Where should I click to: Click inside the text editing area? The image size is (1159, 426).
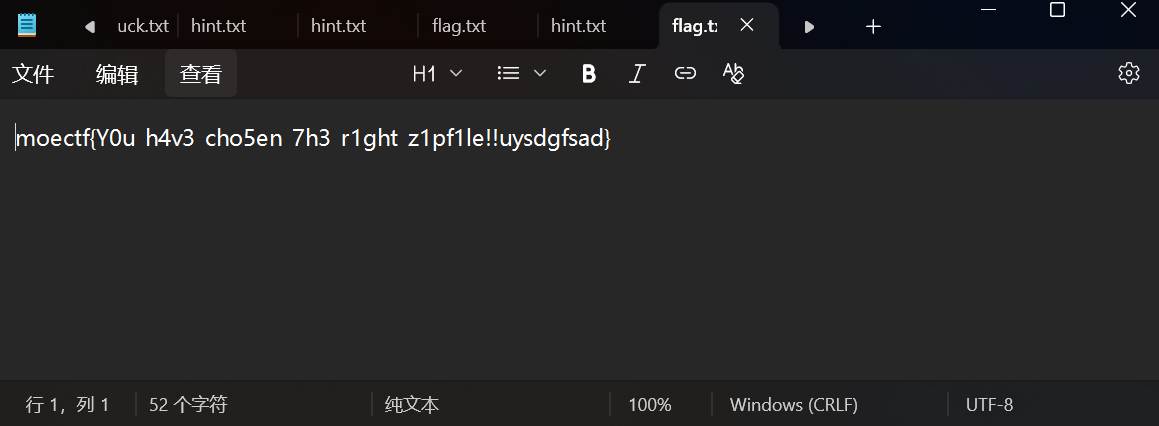click(x=580, y=250)
